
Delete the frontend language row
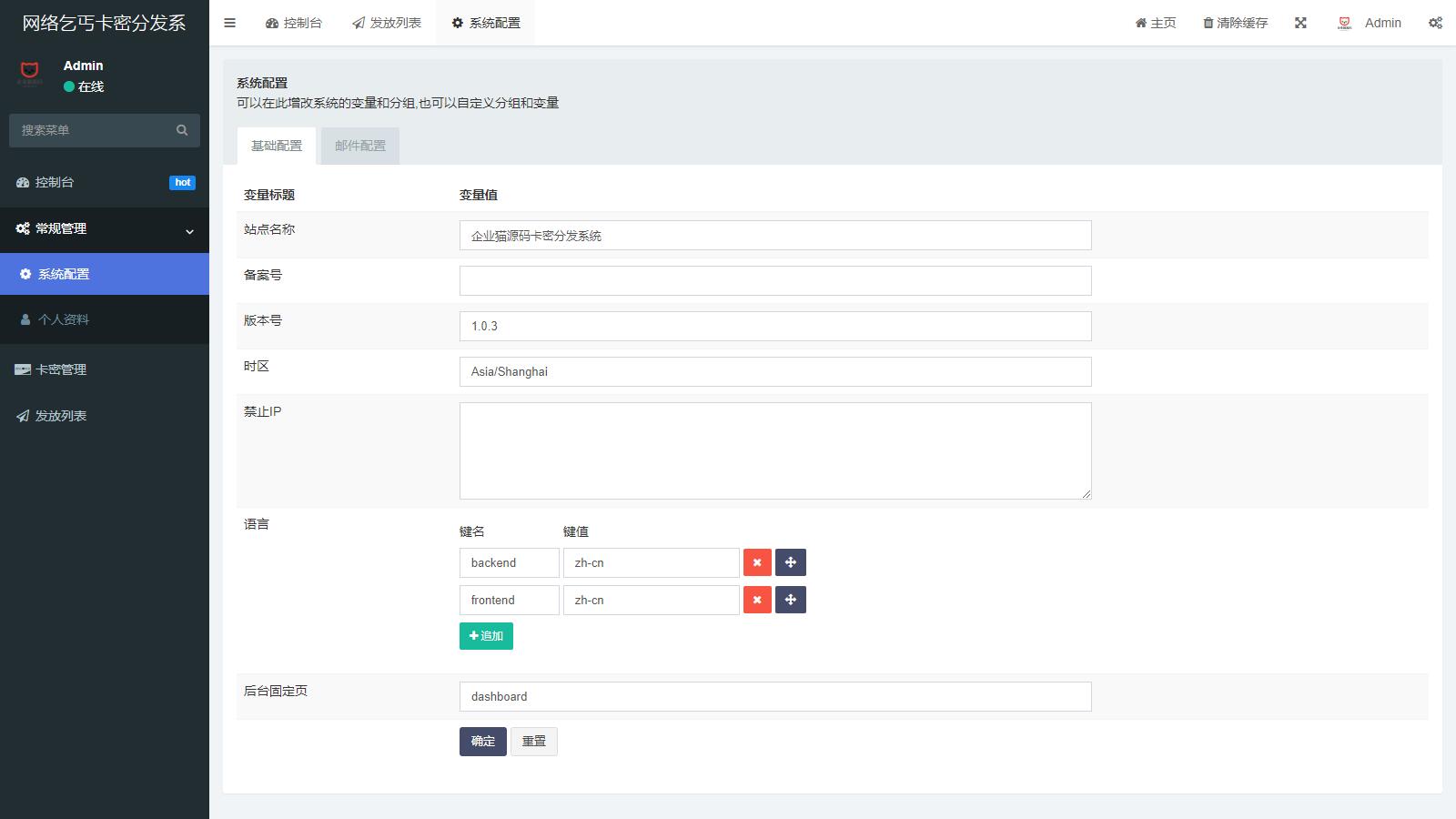[757, 600]
